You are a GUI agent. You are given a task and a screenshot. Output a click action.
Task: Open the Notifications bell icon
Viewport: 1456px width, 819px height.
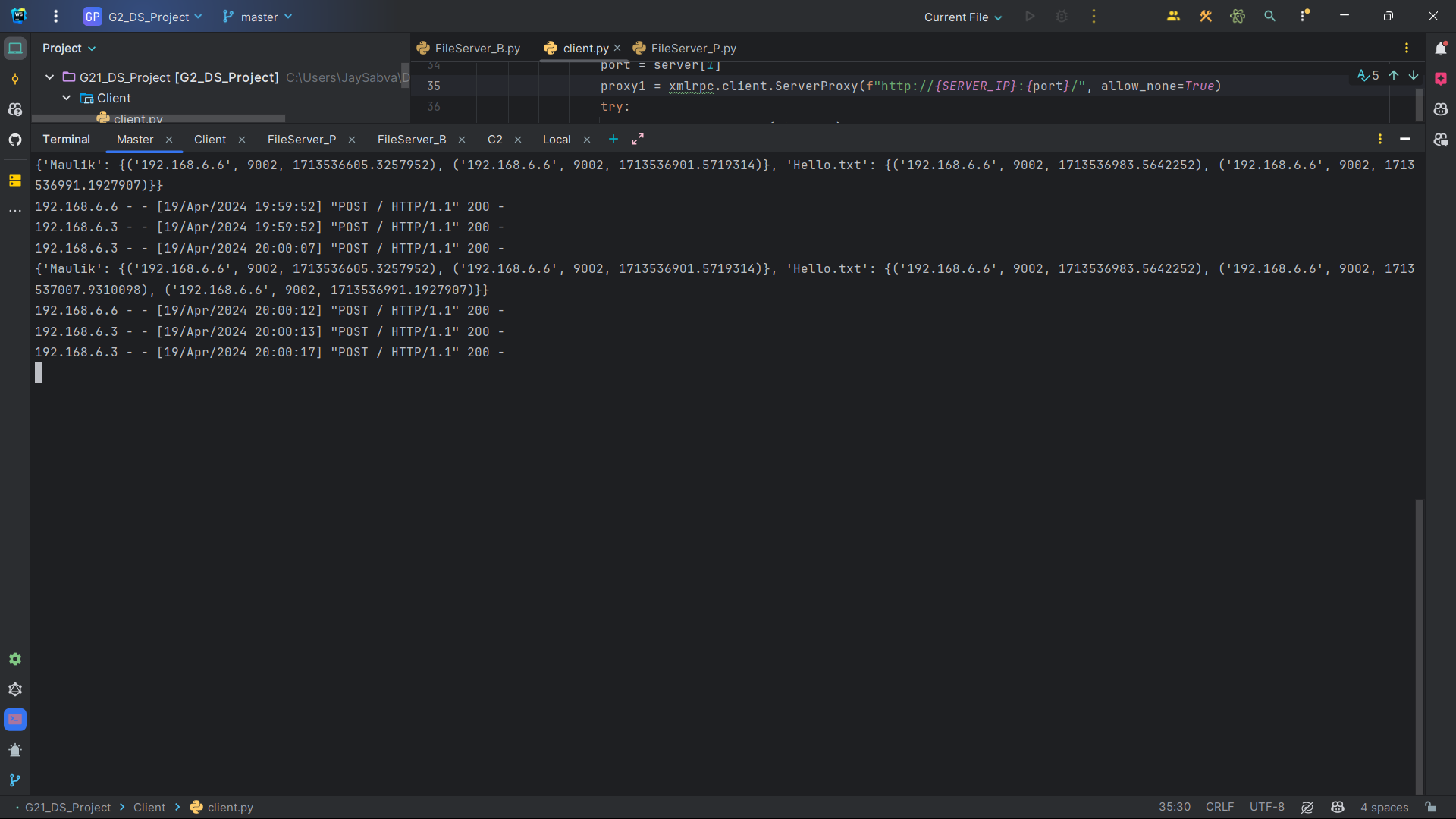click(1440, 49)
